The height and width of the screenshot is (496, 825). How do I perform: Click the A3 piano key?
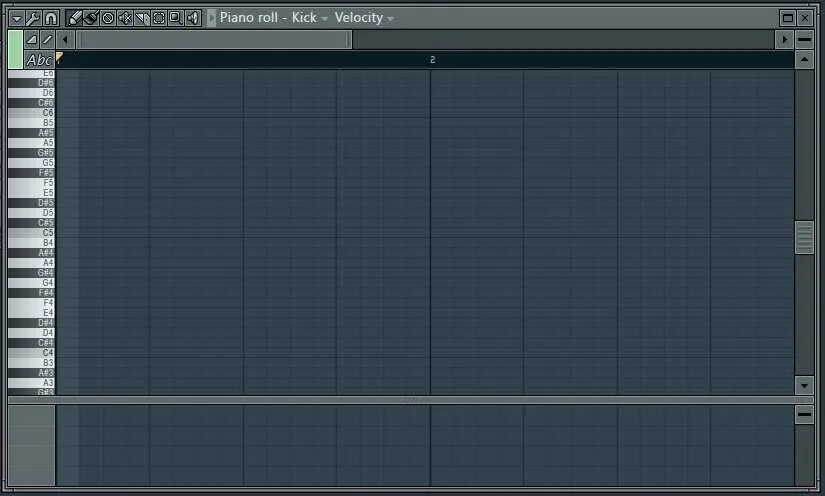point(32,382)
